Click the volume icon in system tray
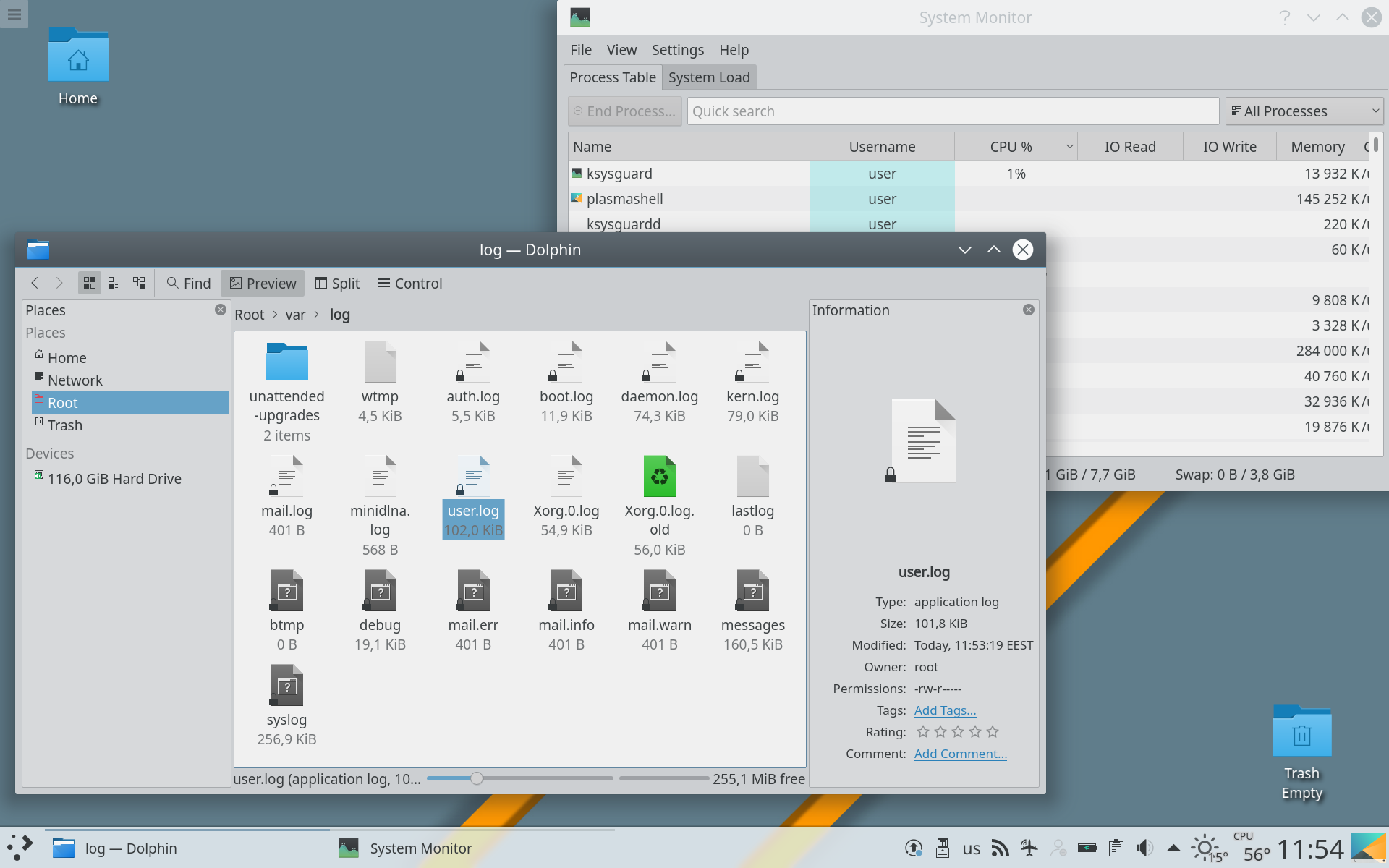Image resolution: width=1389 pixels, height=868 pixels. 1144,848
